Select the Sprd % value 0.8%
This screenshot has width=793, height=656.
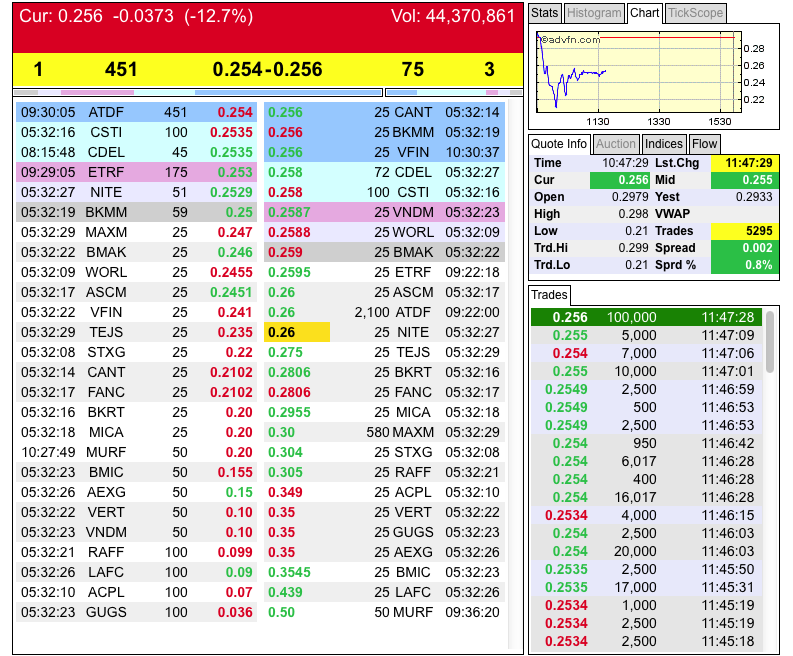click(745, 265)
